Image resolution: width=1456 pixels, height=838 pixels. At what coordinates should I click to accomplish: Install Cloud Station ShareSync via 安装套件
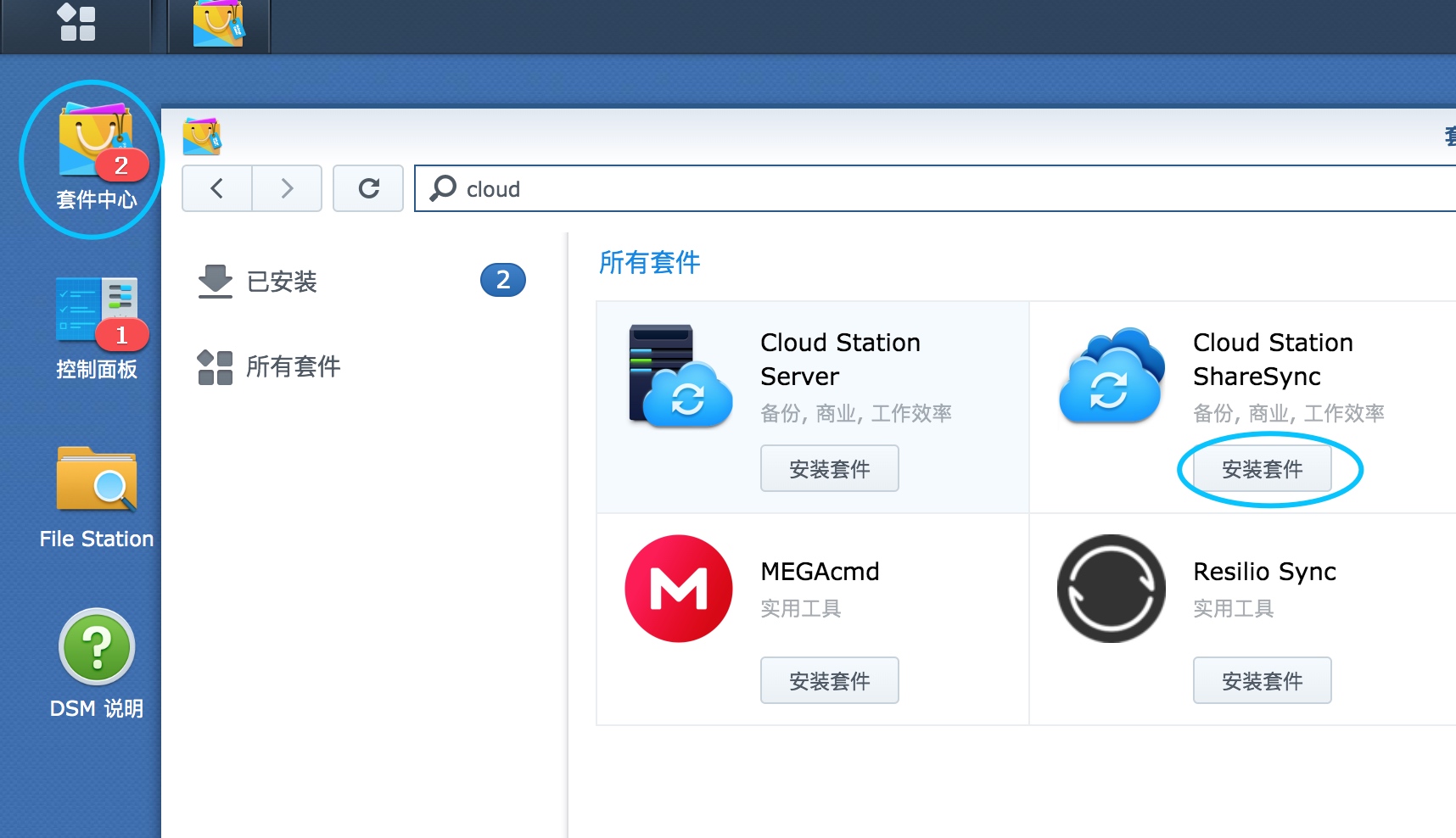click(x=1263, y=468)
